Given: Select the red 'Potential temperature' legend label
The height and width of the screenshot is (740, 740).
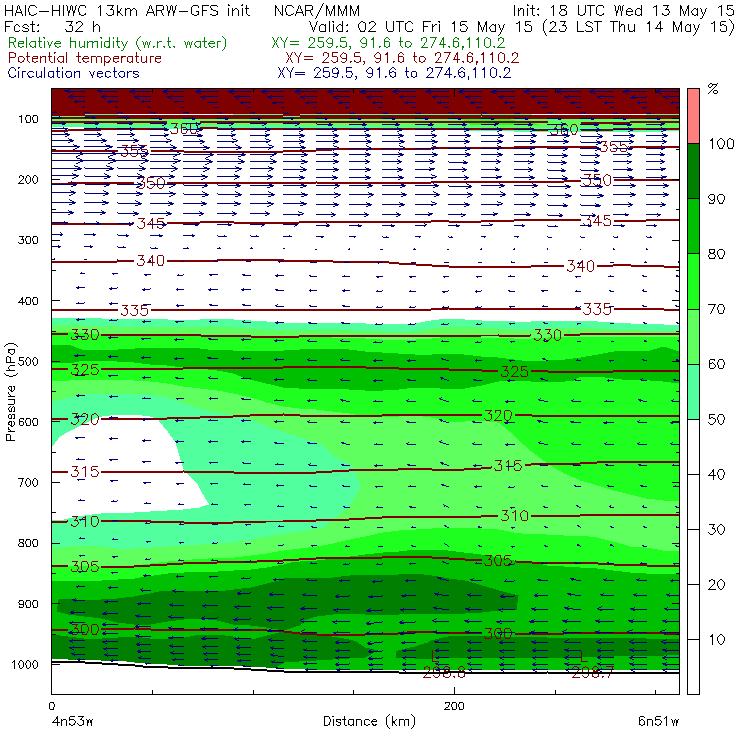Looking at the screenshot, I should click(85, 58).
